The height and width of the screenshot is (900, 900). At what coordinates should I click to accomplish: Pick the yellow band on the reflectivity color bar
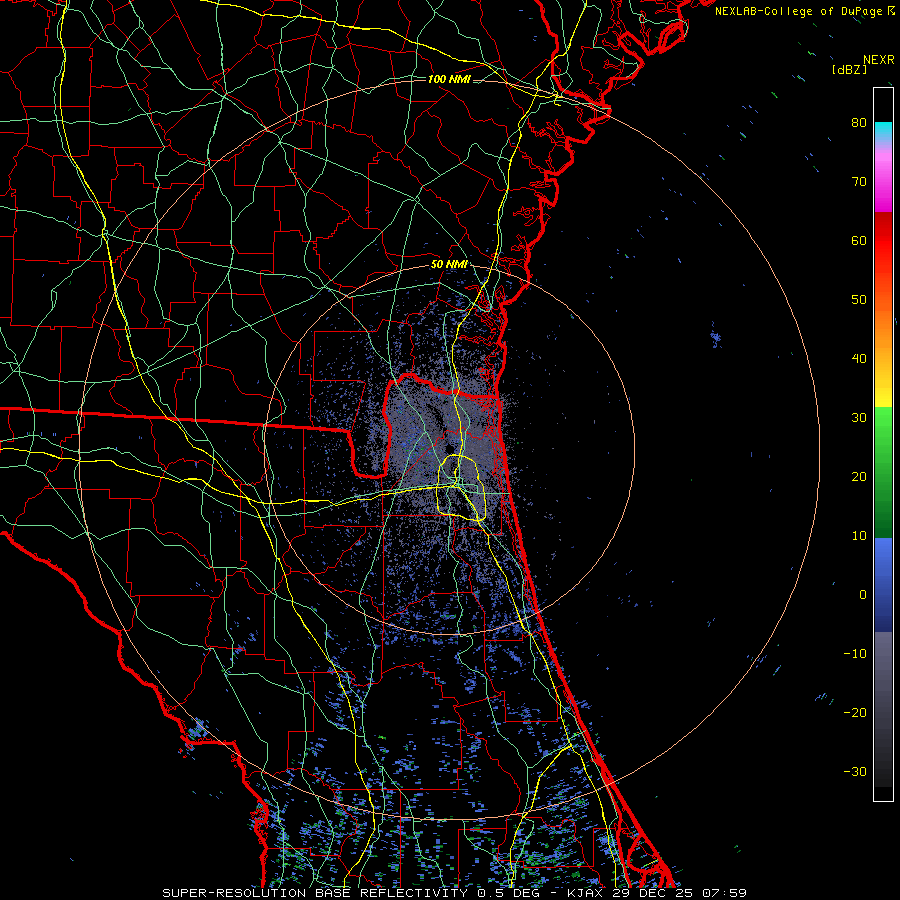883,390
